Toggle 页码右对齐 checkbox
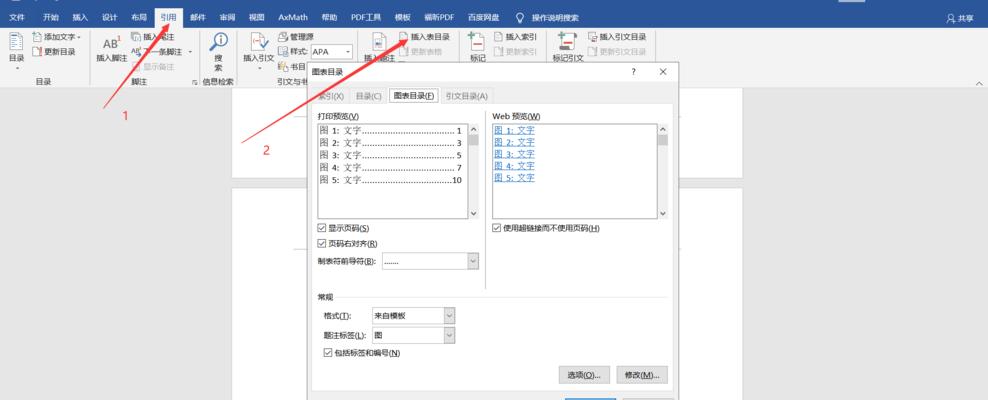The width and height of the screenshot is (988, 400). (323, 244)
